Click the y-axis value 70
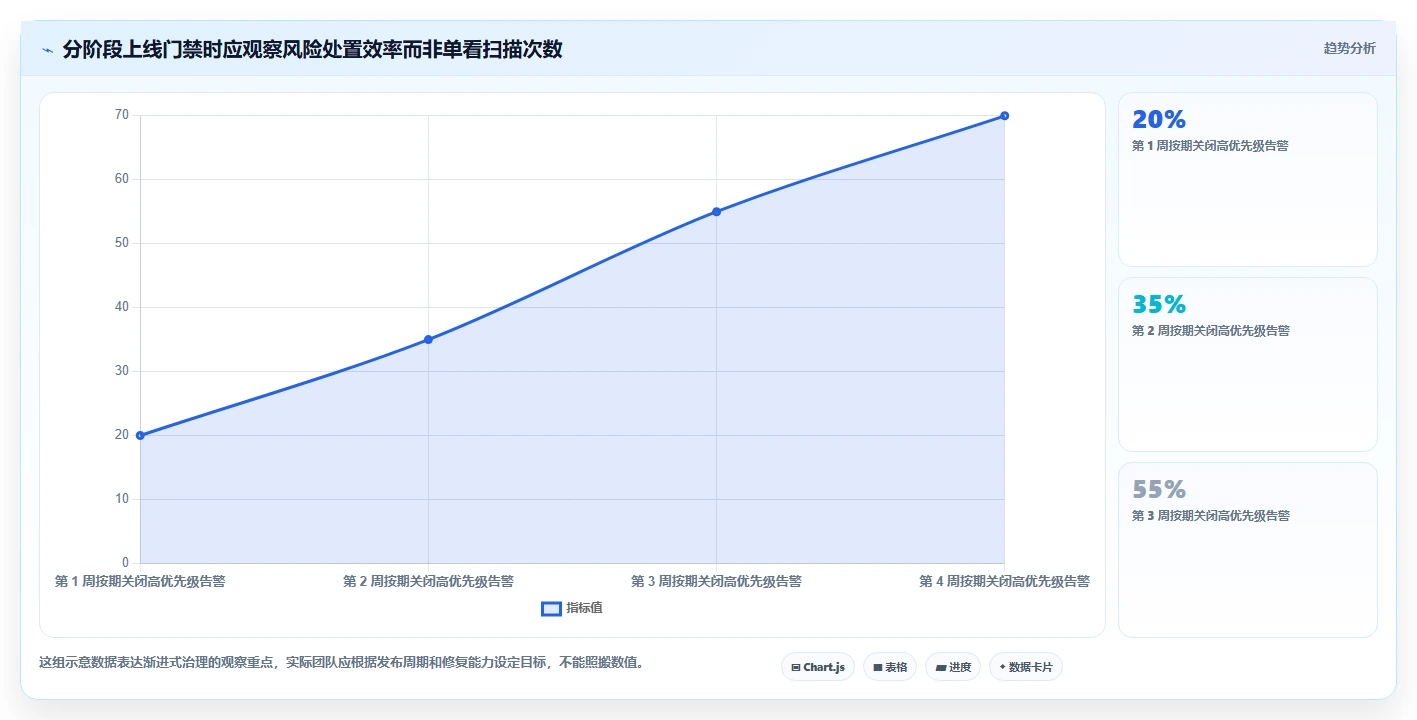 click(x=122, y=115)
